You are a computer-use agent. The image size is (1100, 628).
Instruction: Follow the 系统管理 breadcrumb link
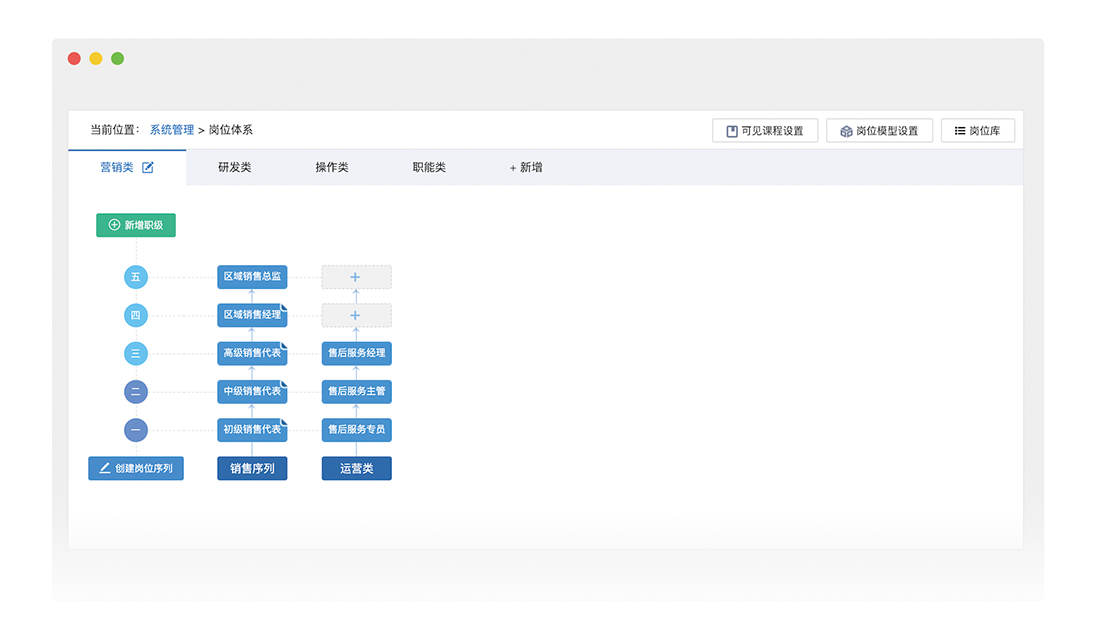pos(172,130)
